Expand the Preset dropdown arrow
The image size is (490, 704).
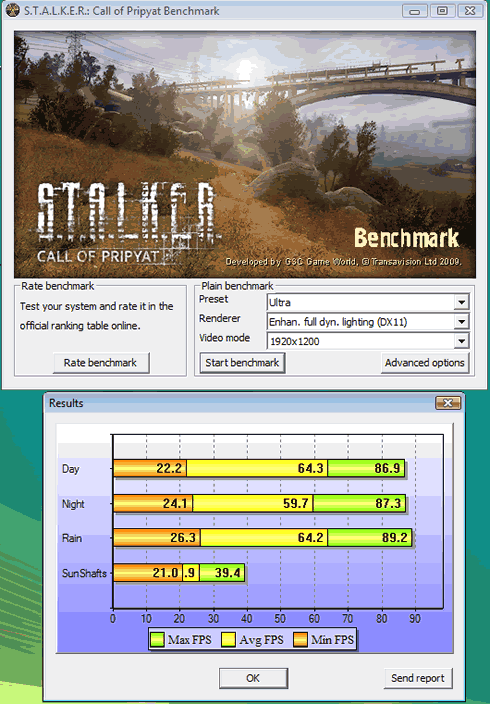tap(461, 302)
